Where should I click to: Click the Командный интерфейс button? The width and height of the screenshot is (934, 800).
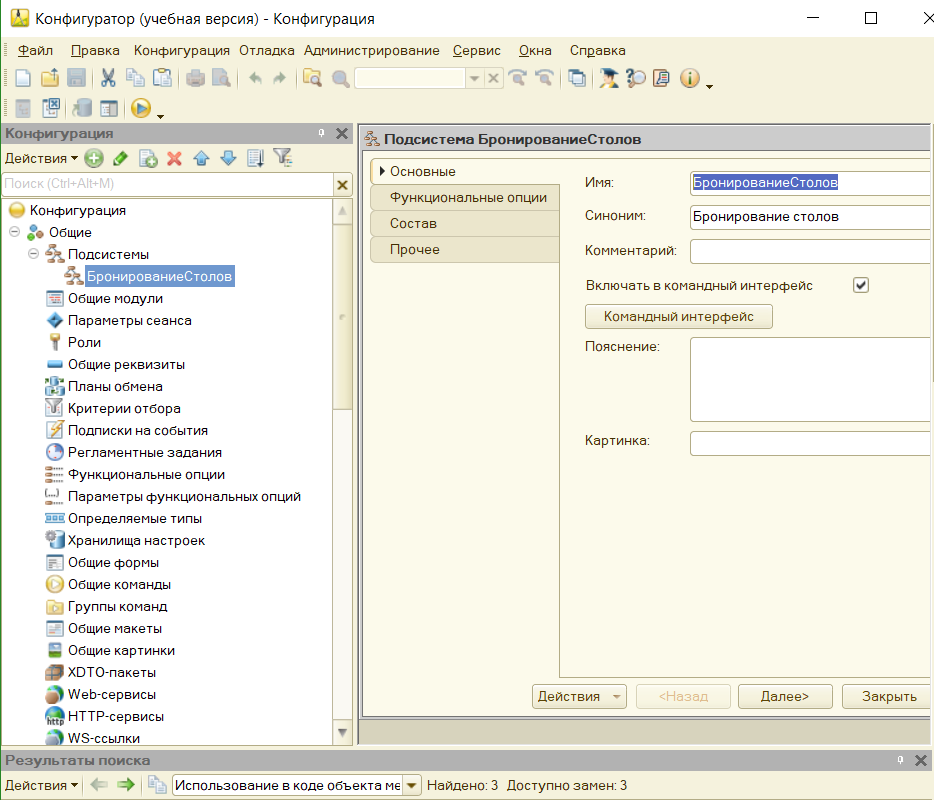coord(678,317)
